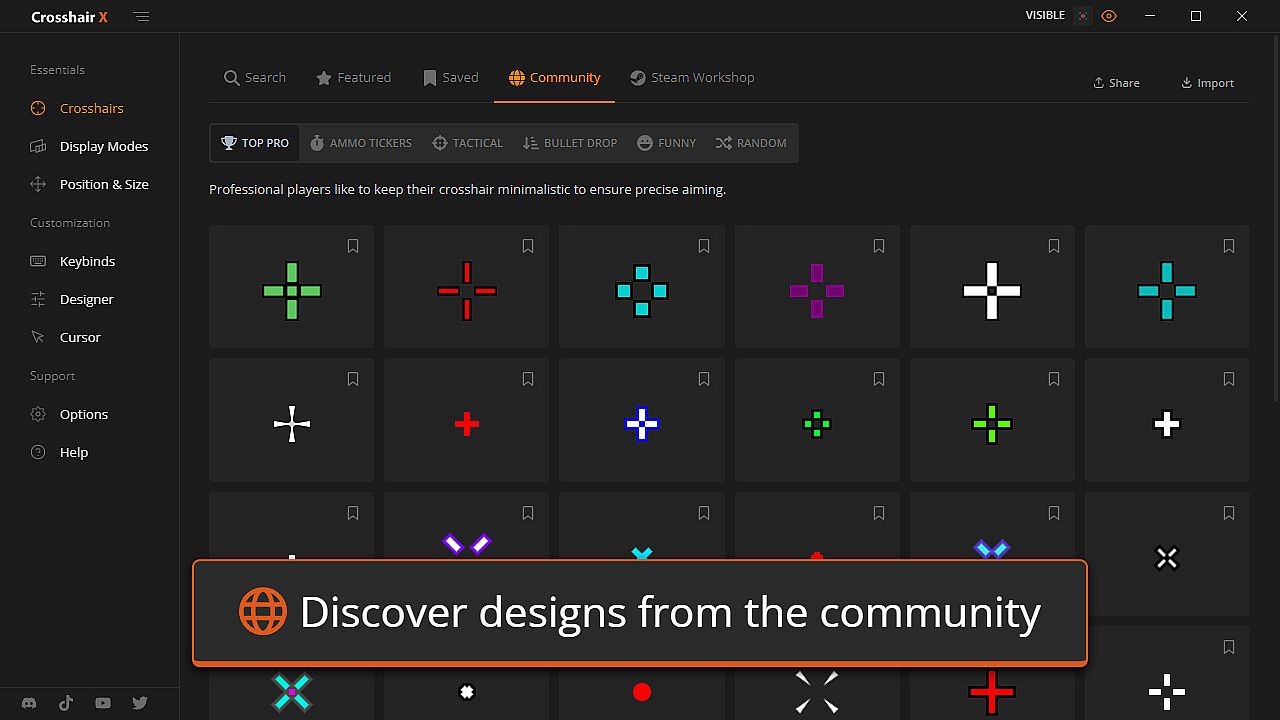This screenshot has height=720, width=1280.
Task: Select the Ammo Tickers category
Action: coord(360,143)
